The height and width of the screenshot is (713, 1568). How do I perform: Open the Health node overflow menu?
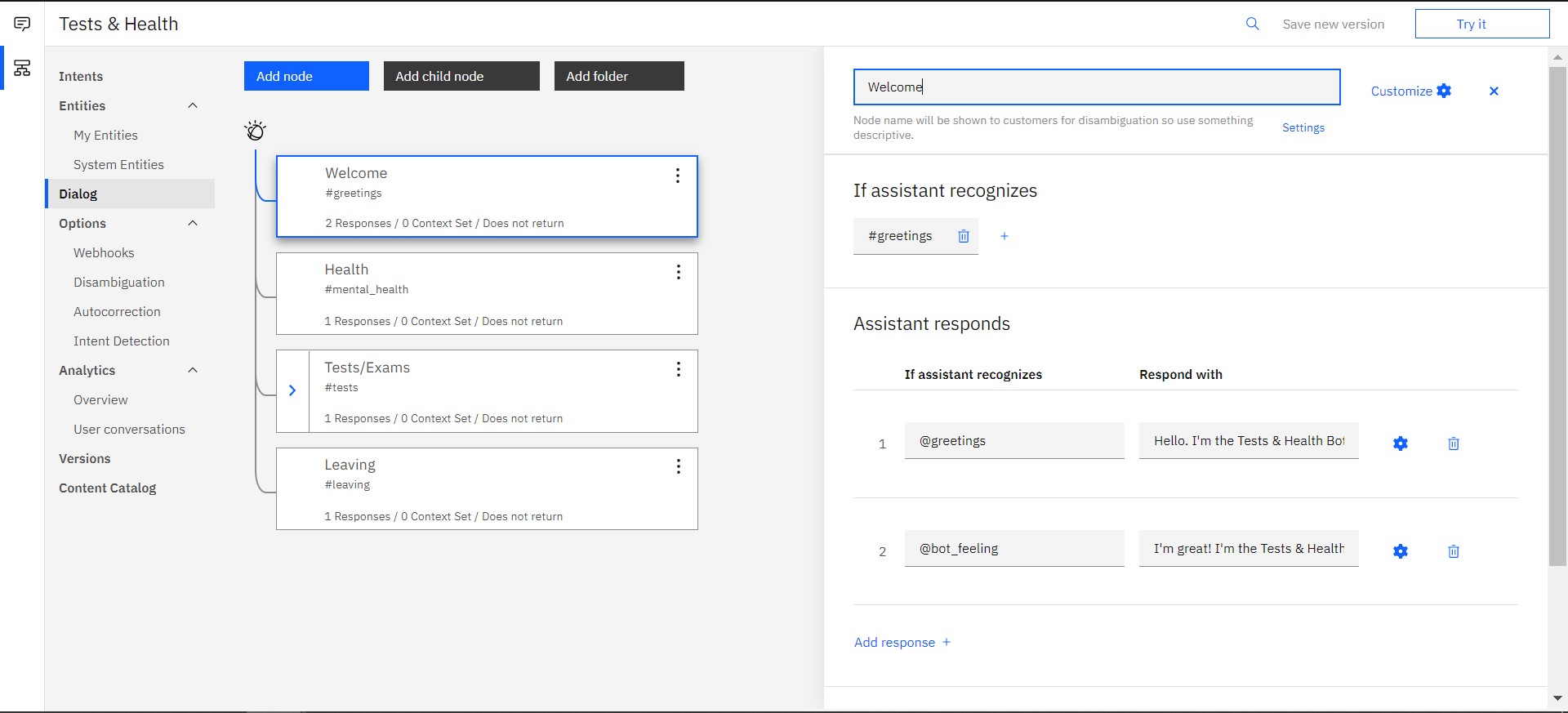[x=678, y=272]
